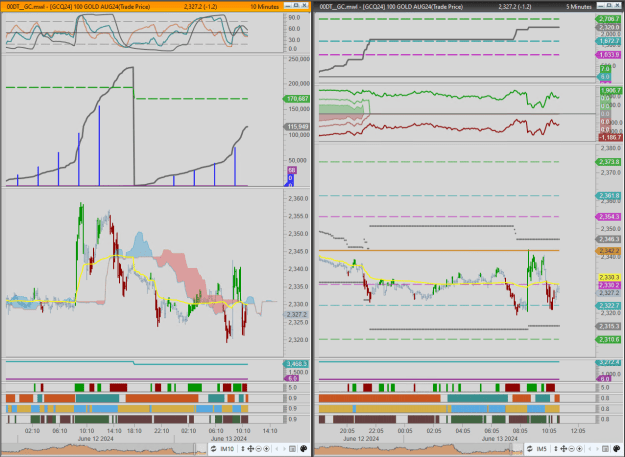
Task: Click the magenta 1,633.9 value label
Action: [x=608, y=55]
